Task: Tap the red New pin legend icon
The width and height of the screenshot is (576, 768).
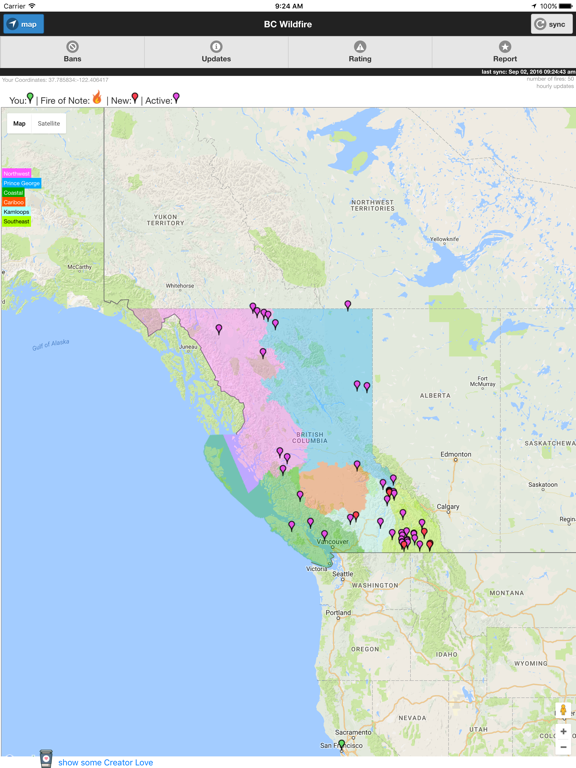Action: click(x=135, y=98)
